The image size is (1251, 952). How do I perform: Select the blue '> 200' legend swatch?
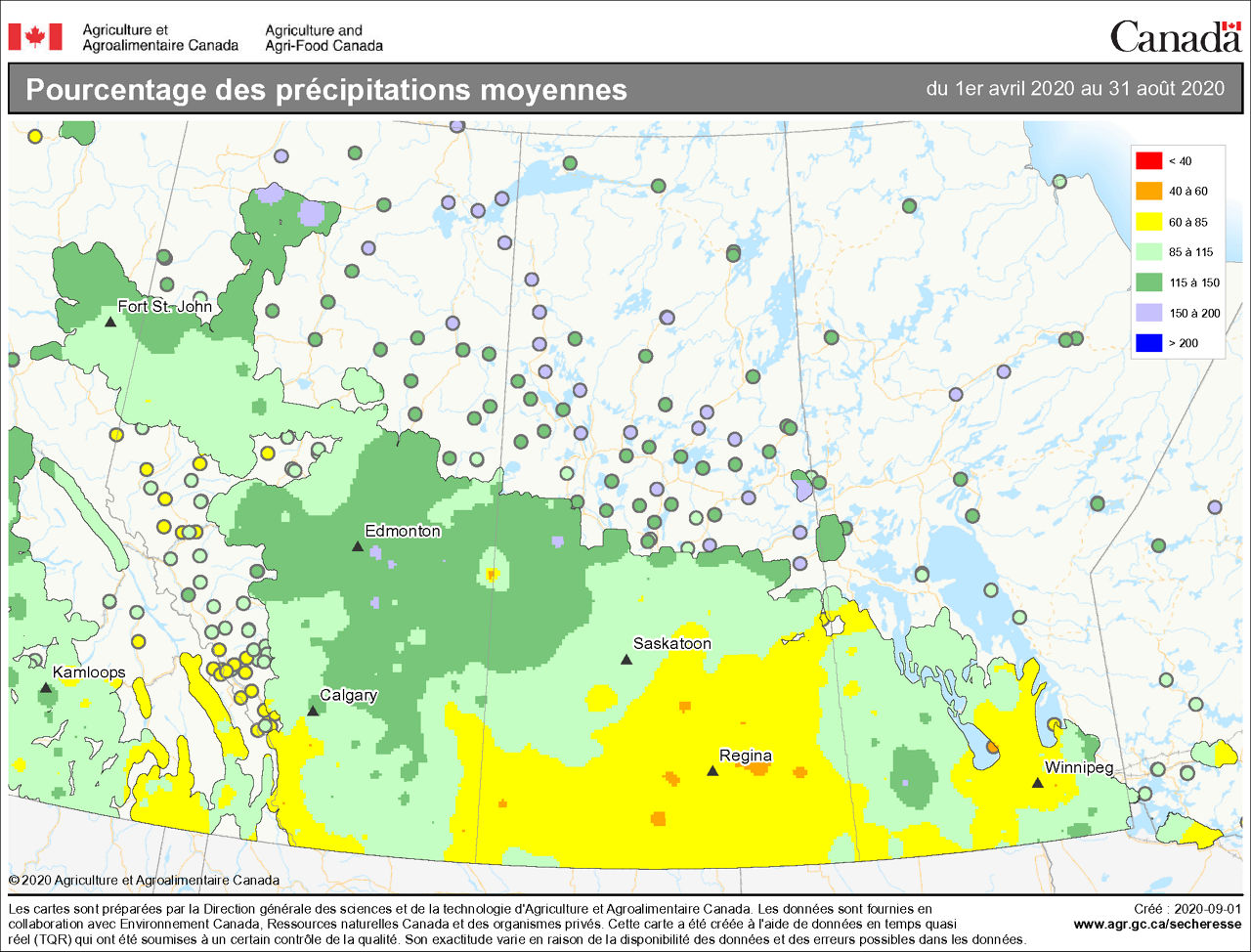[x=1148, y=343]
